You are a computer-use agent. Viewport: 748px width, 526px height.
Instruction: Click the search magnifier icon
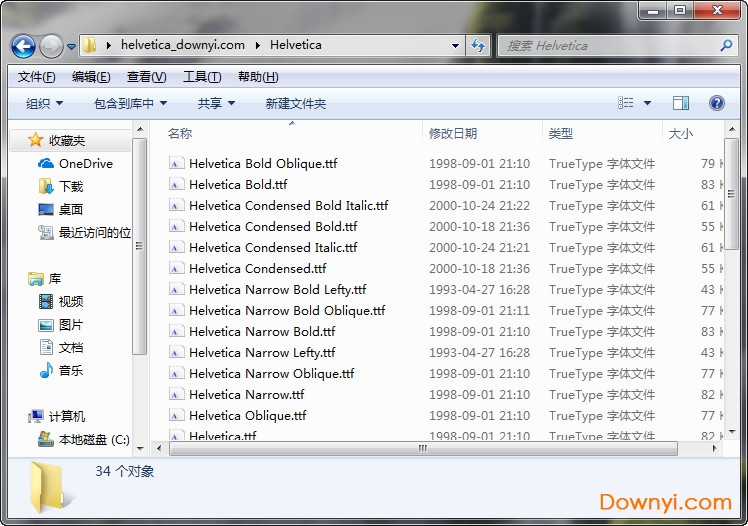pyautogui.click(x=727, y=46)
